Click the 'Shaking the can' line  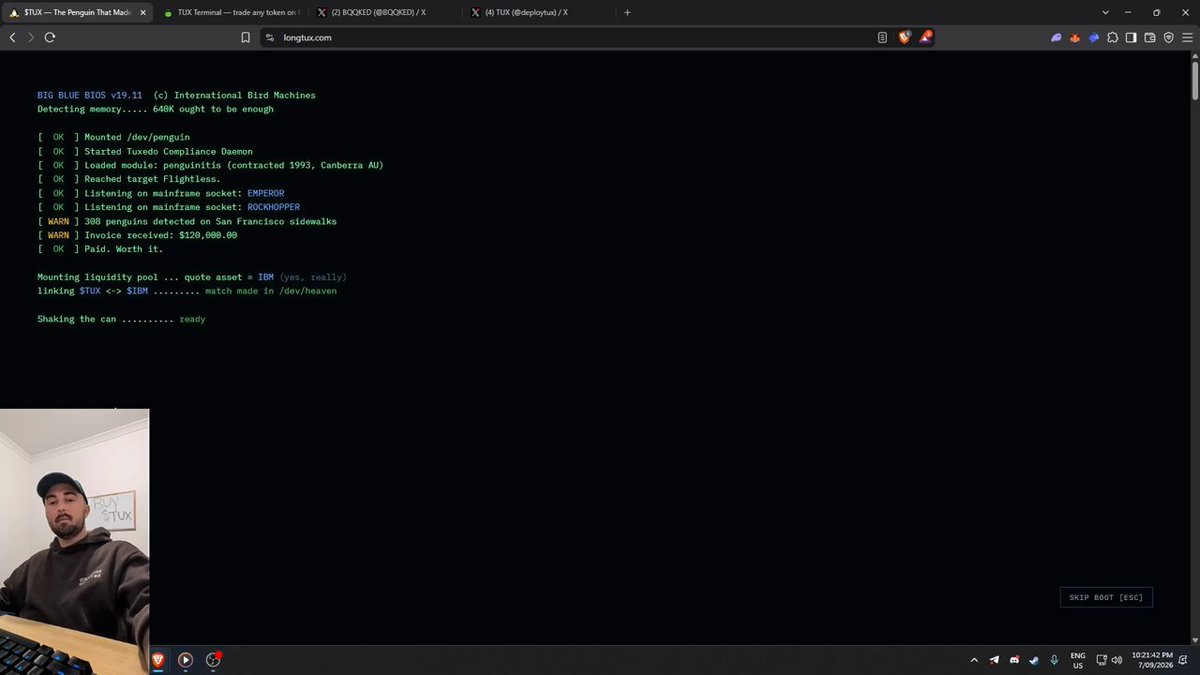pos(121,319)
